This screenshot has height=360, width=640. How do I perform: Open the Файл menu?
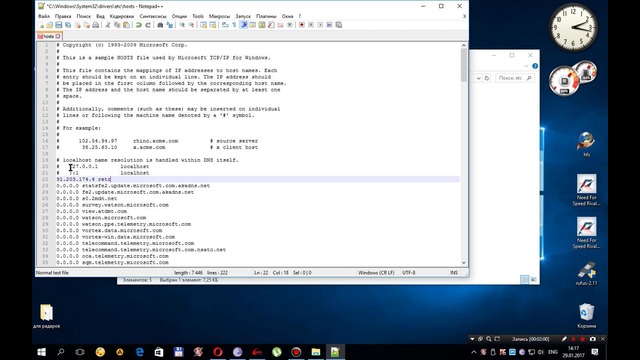pyautogui.click(x=44, y=16)
